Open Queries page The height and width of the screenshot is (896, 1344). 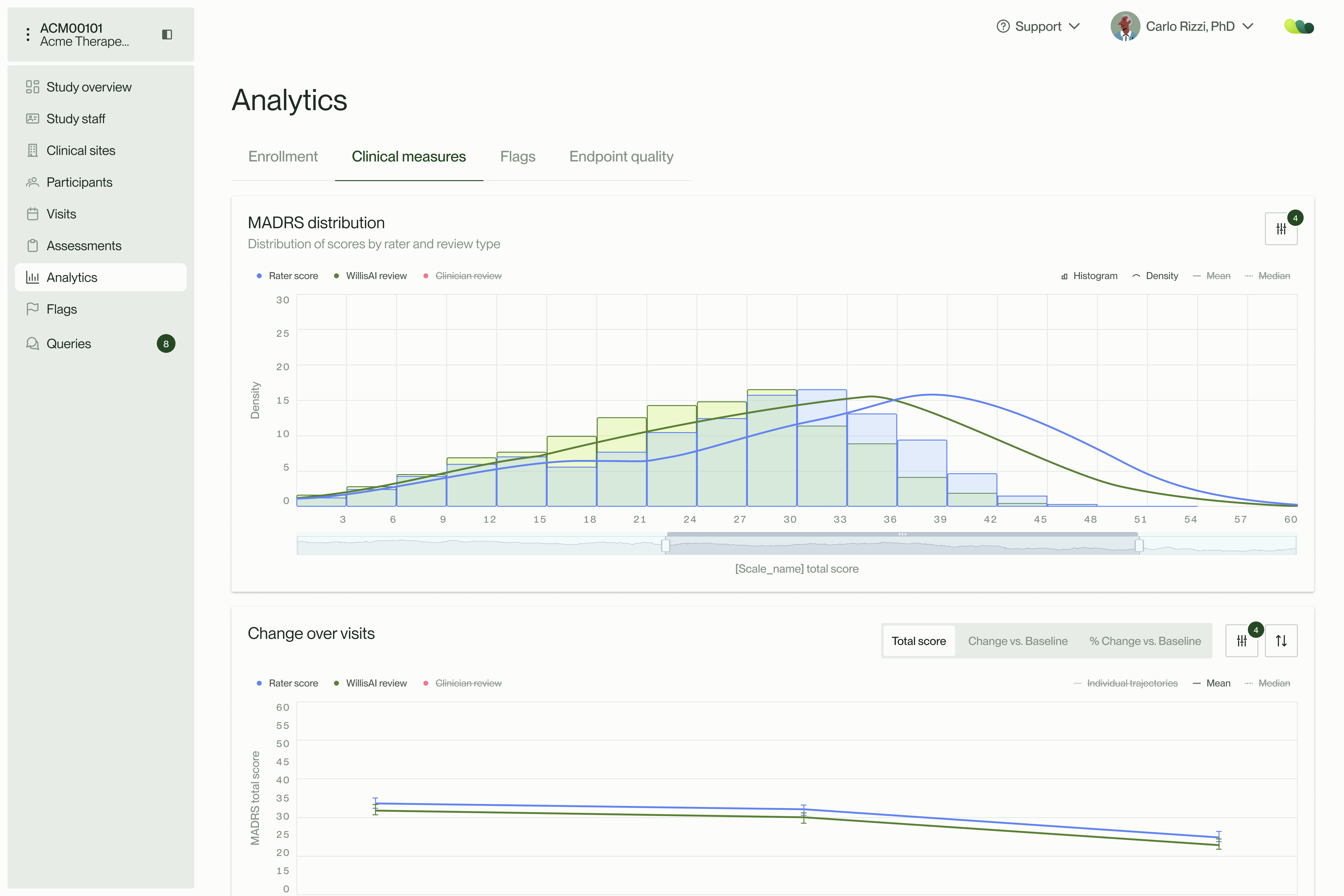(x=101, y=343)
